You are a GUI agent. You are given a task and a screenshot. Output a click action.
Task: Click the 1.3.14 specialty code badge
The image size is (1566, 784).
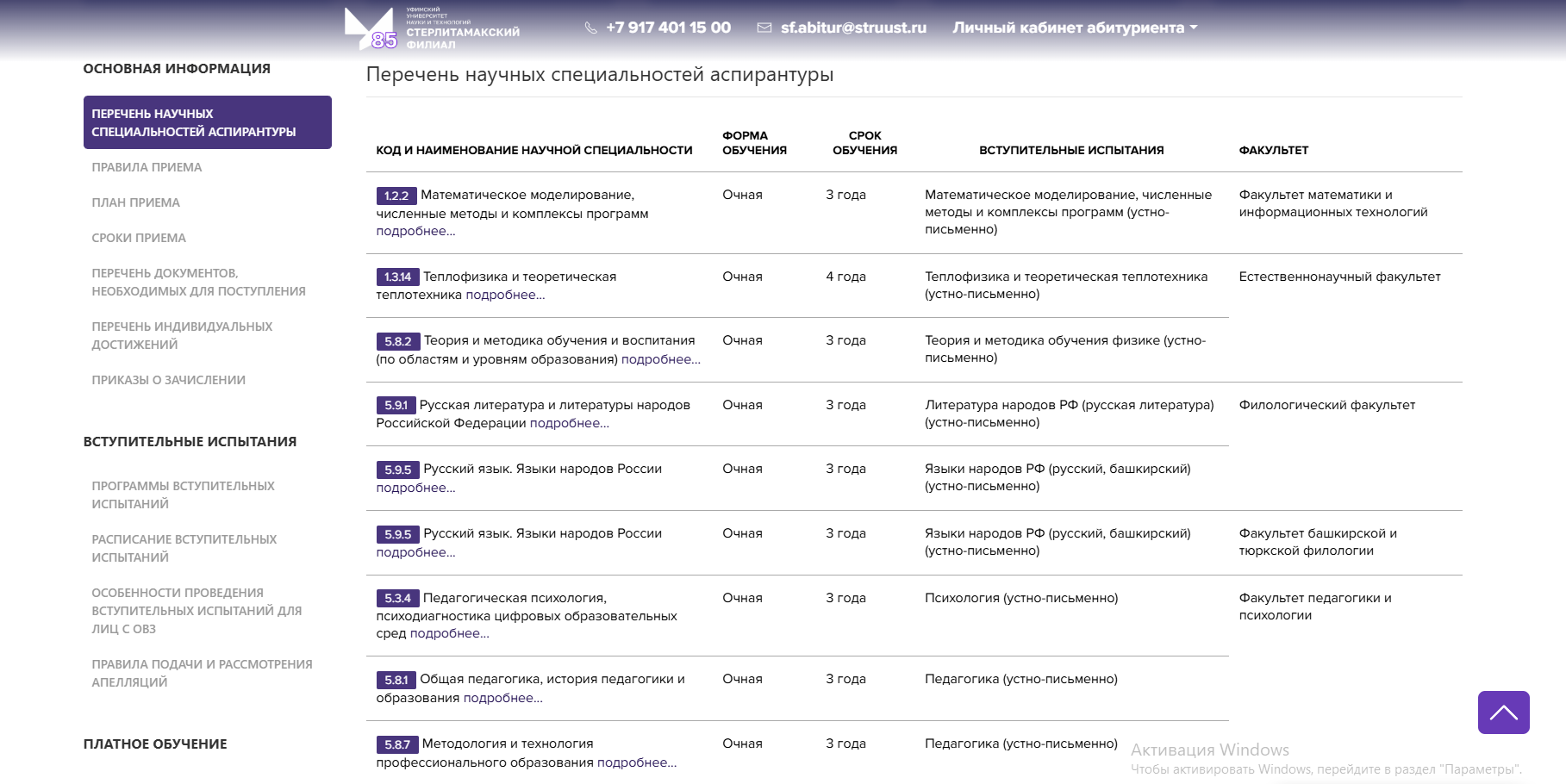coord(397,277)
